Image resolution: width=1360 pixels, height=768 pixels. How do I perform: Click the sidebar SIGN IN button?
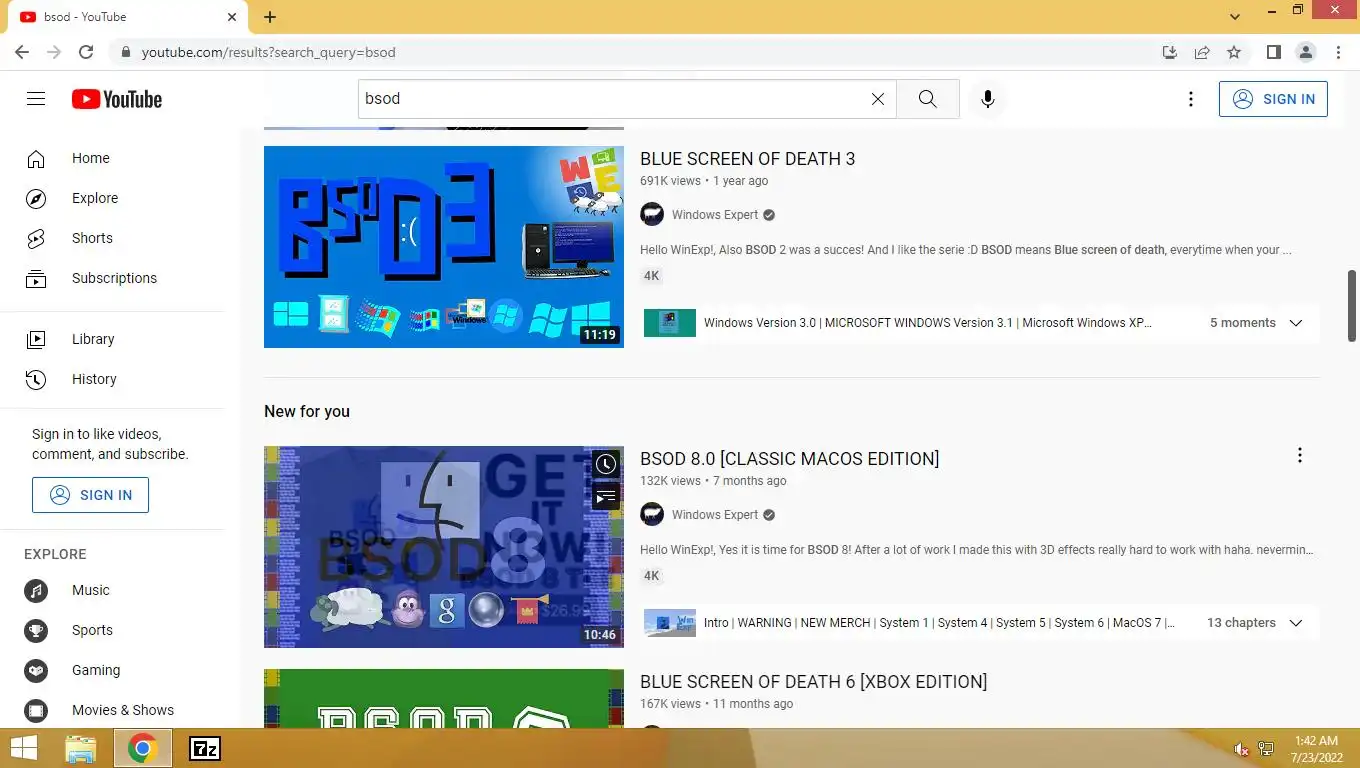90,495
